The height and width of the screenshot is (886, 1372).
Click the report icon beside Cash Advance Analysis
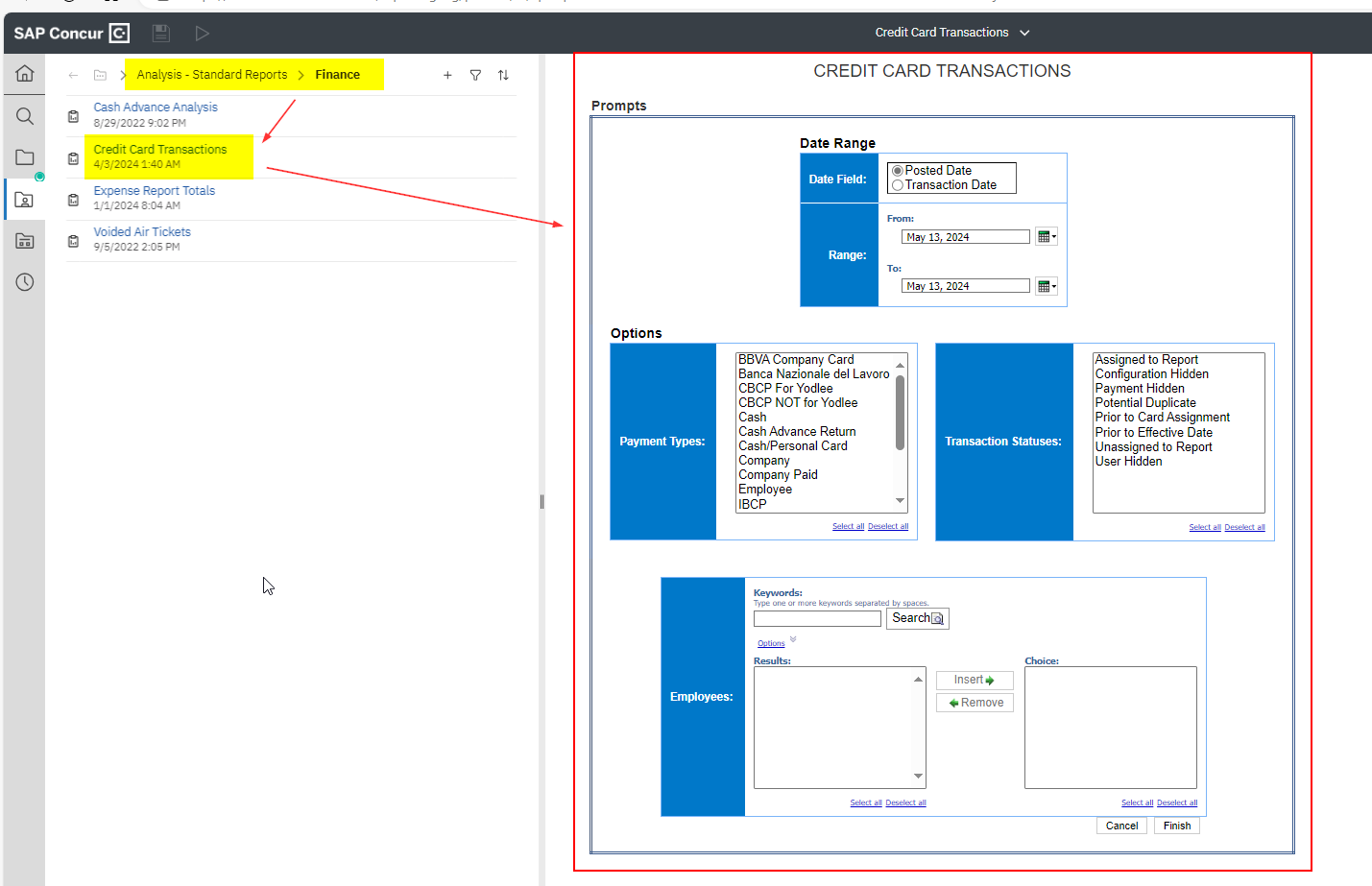click(73, 116)
